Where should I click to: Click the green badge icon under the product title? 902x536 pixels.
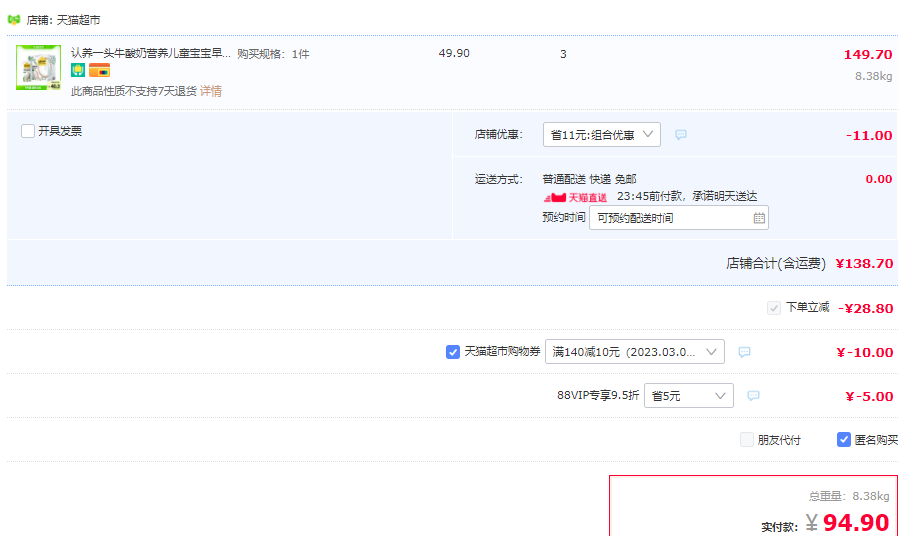[x=78, y=71]
